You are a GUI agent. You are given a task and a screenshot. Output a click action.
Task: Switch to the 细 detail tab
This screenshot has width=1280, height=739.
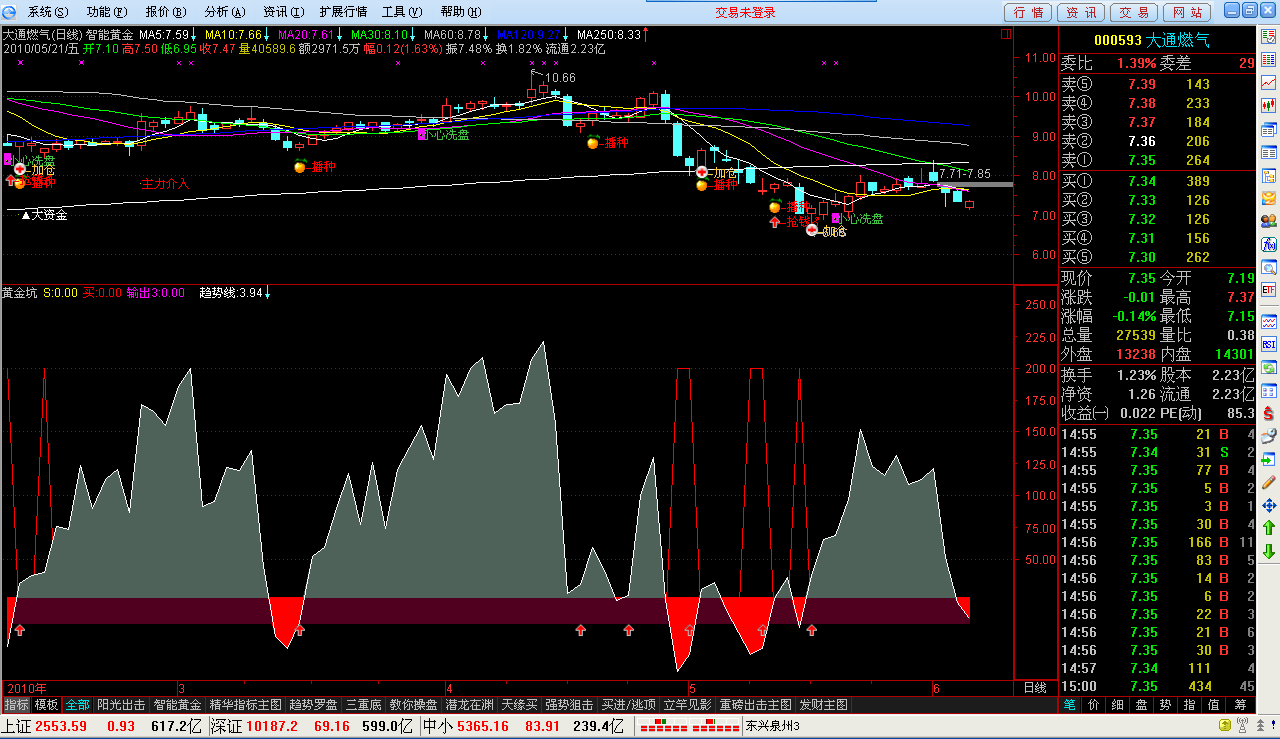click(x=1118, y=705)
